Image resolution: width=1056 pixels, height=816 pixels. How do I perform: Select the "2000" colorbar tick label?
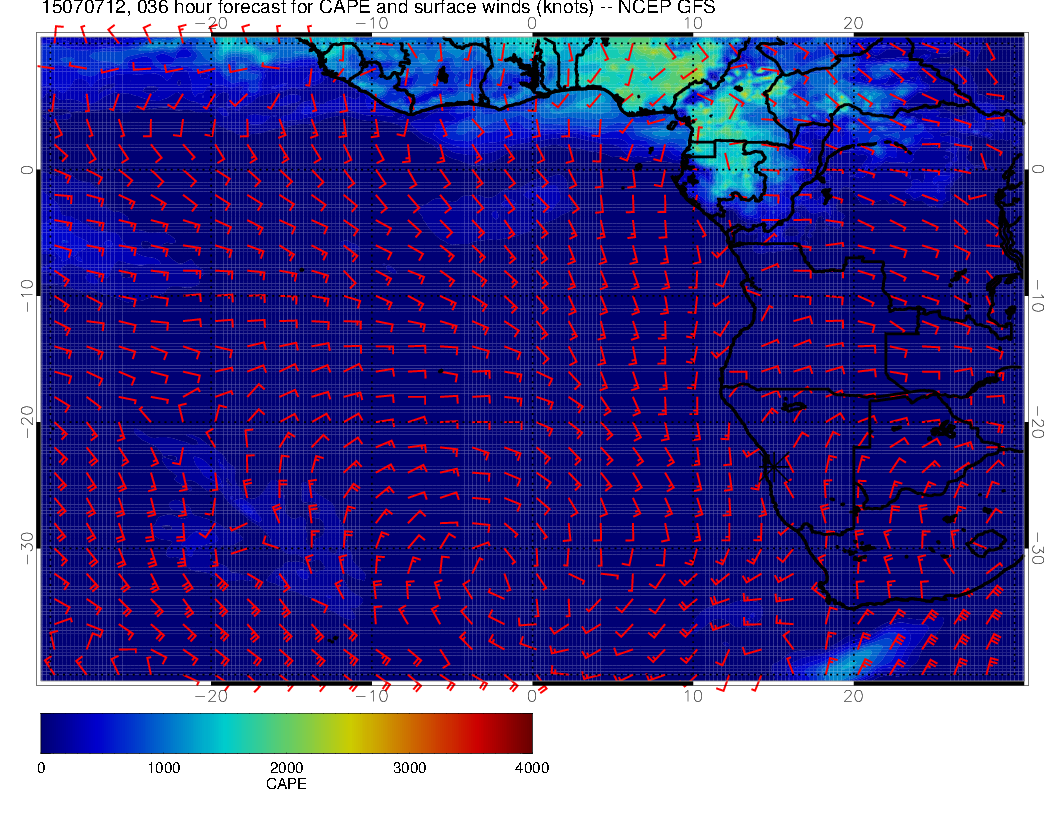(x=286, y=768)
